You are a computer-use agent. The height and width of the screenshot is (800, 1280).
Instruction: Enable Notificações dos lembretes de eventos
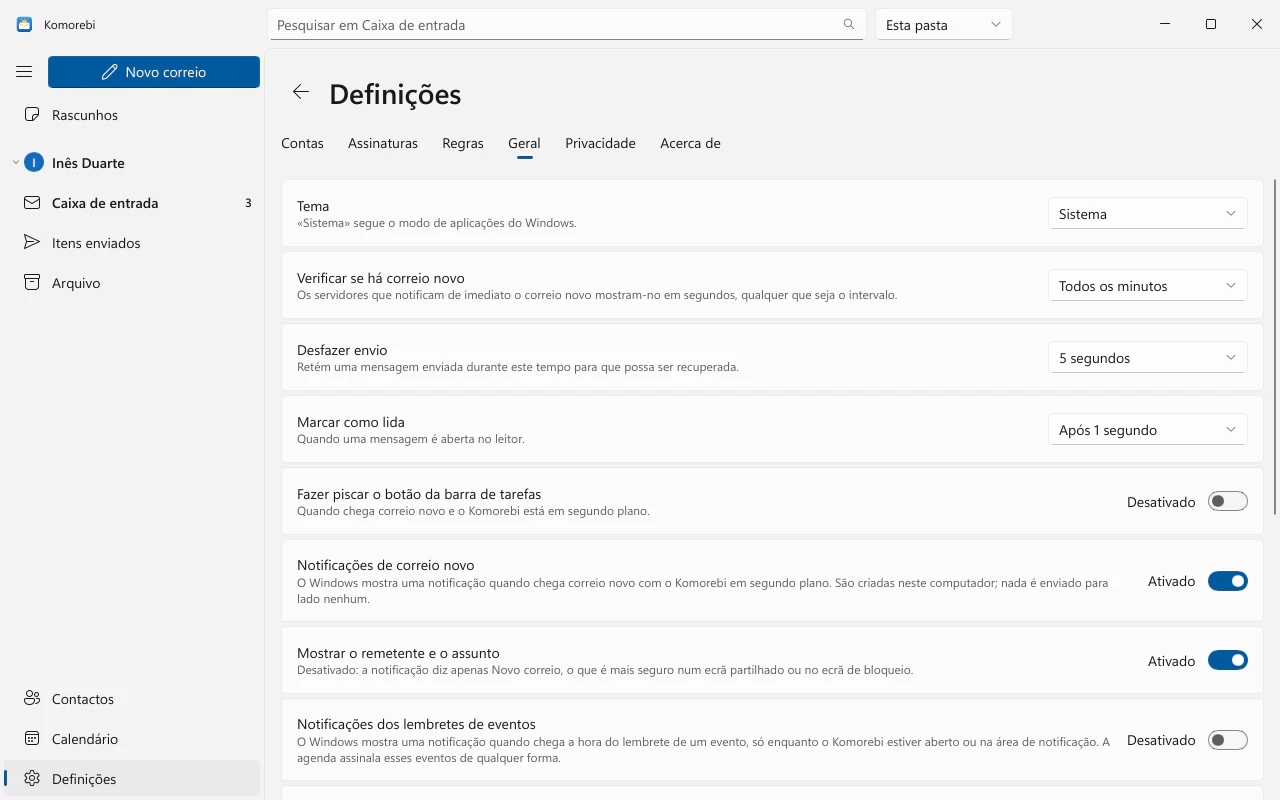coord(1228,740)
